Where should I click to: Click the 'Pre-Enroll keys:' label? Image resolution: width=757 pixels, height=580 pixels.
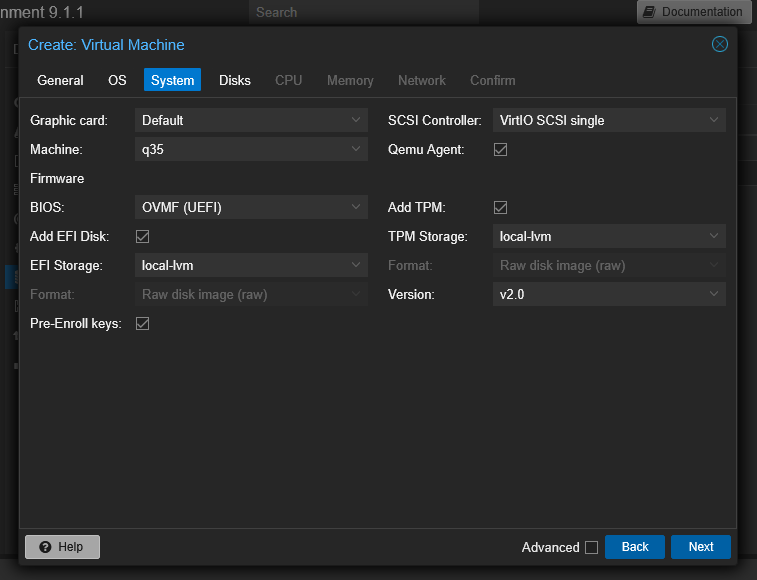[x=76, y=324]
